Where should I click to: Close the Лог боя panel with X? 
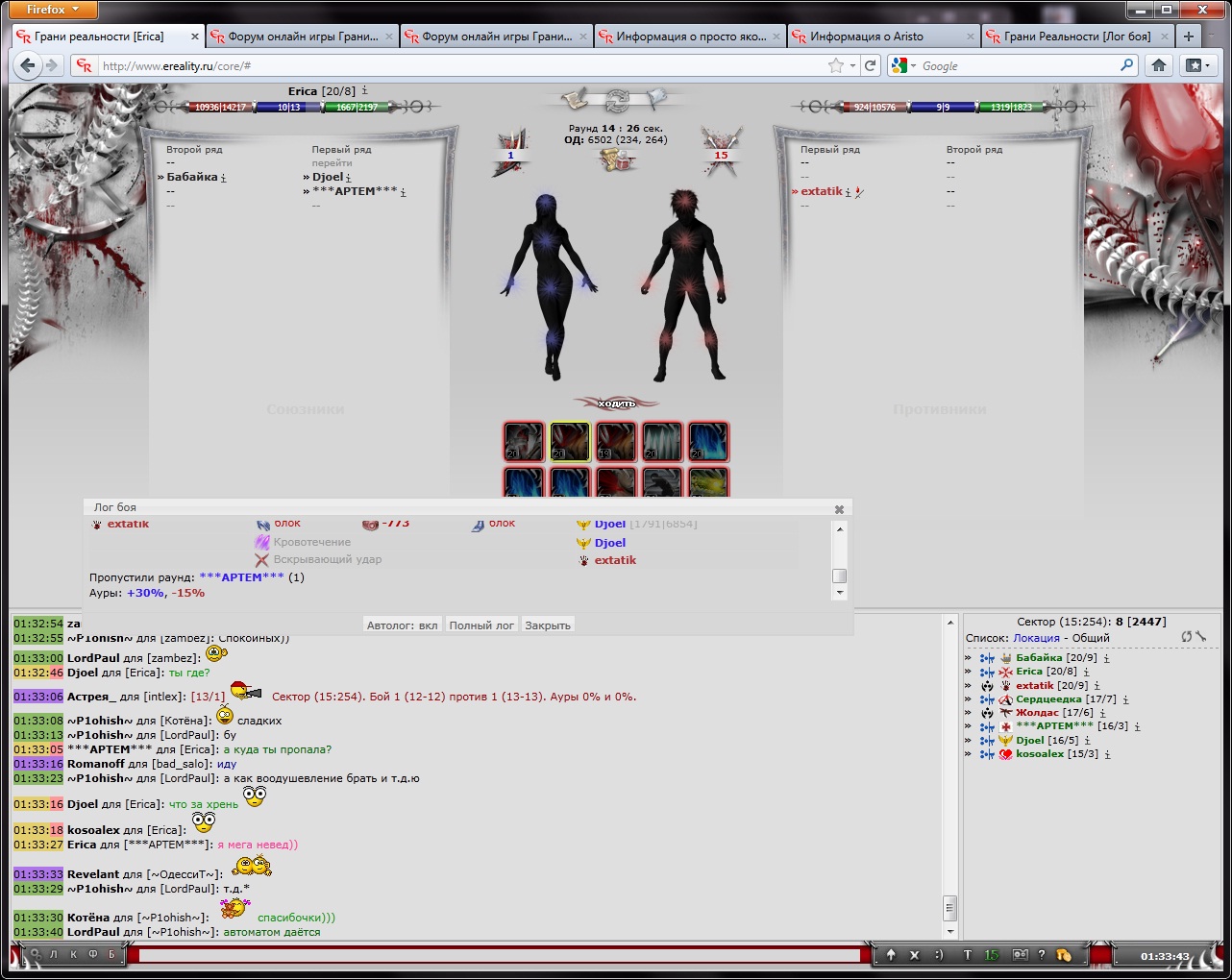point(839,509)
